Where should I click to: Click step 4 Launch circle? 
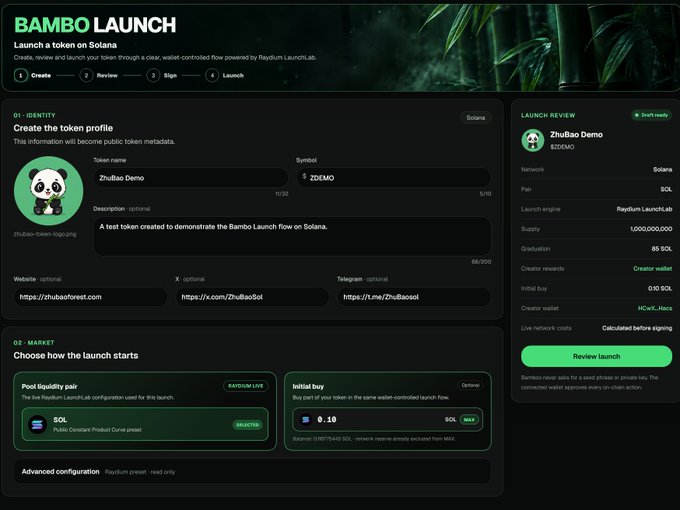[212, 75]
